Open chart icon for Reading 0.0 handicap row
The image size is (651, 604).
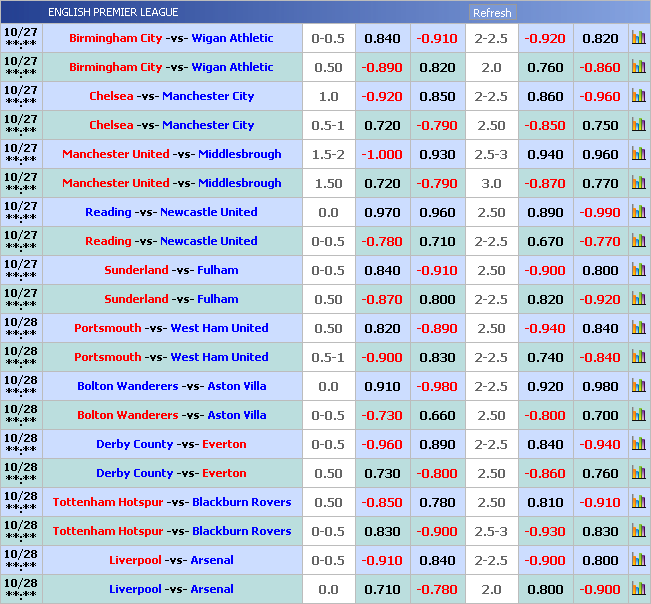tap(638, 213)
